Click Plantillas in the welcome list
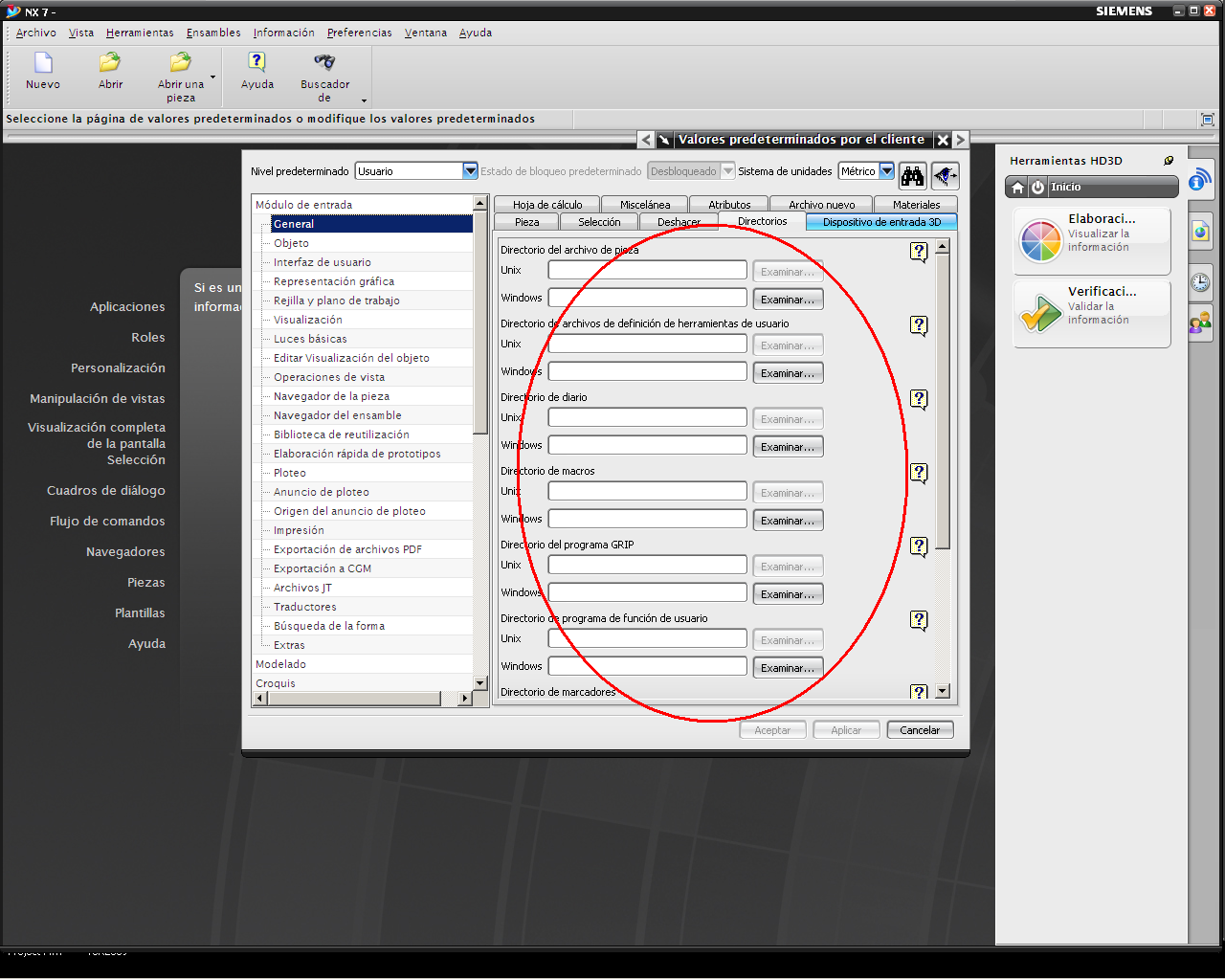1225x980 pixels. (140, 613)
